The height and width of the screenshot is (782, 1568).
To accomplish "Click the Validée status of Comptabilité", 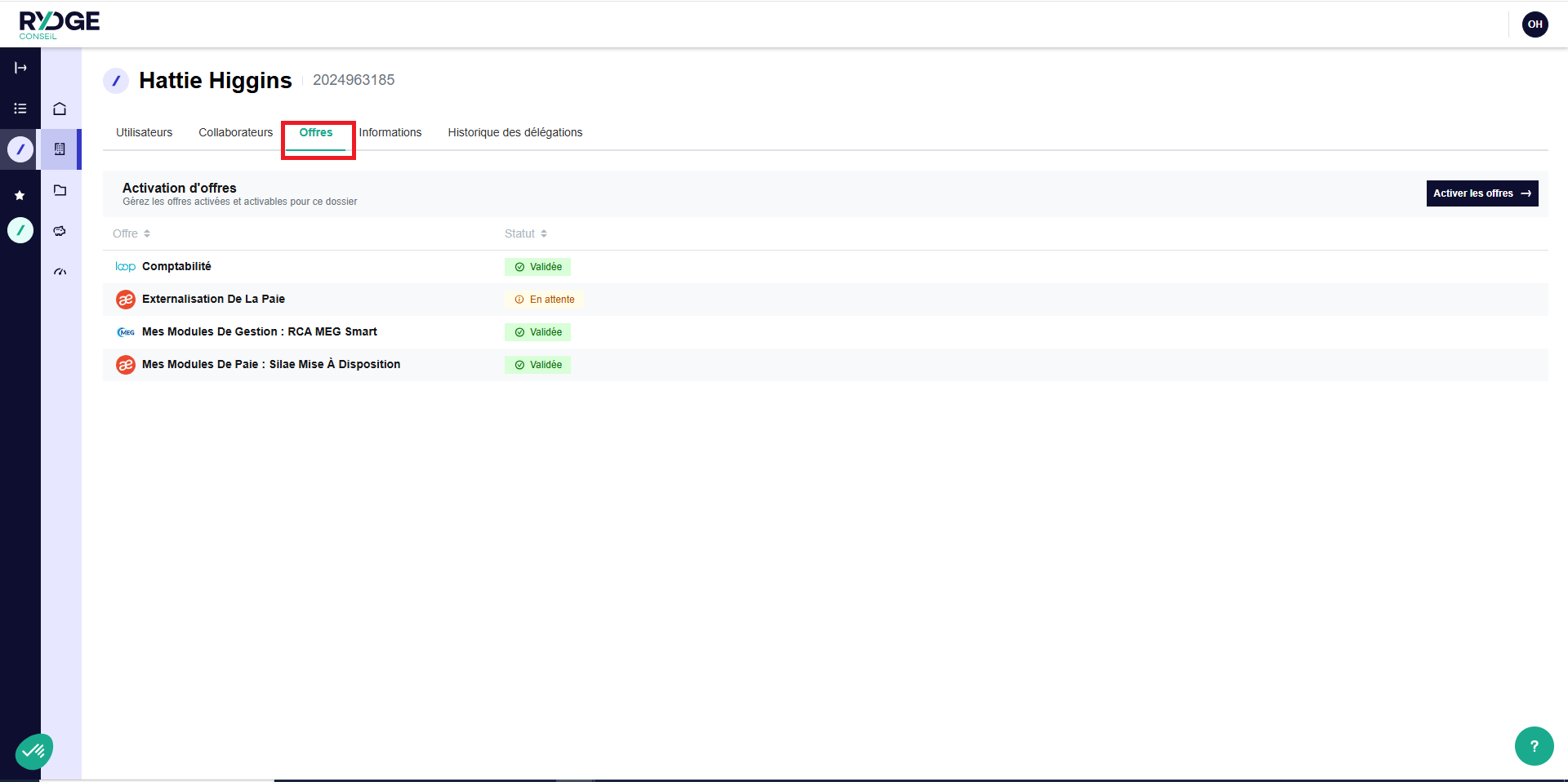I will [x=537, y=267].
